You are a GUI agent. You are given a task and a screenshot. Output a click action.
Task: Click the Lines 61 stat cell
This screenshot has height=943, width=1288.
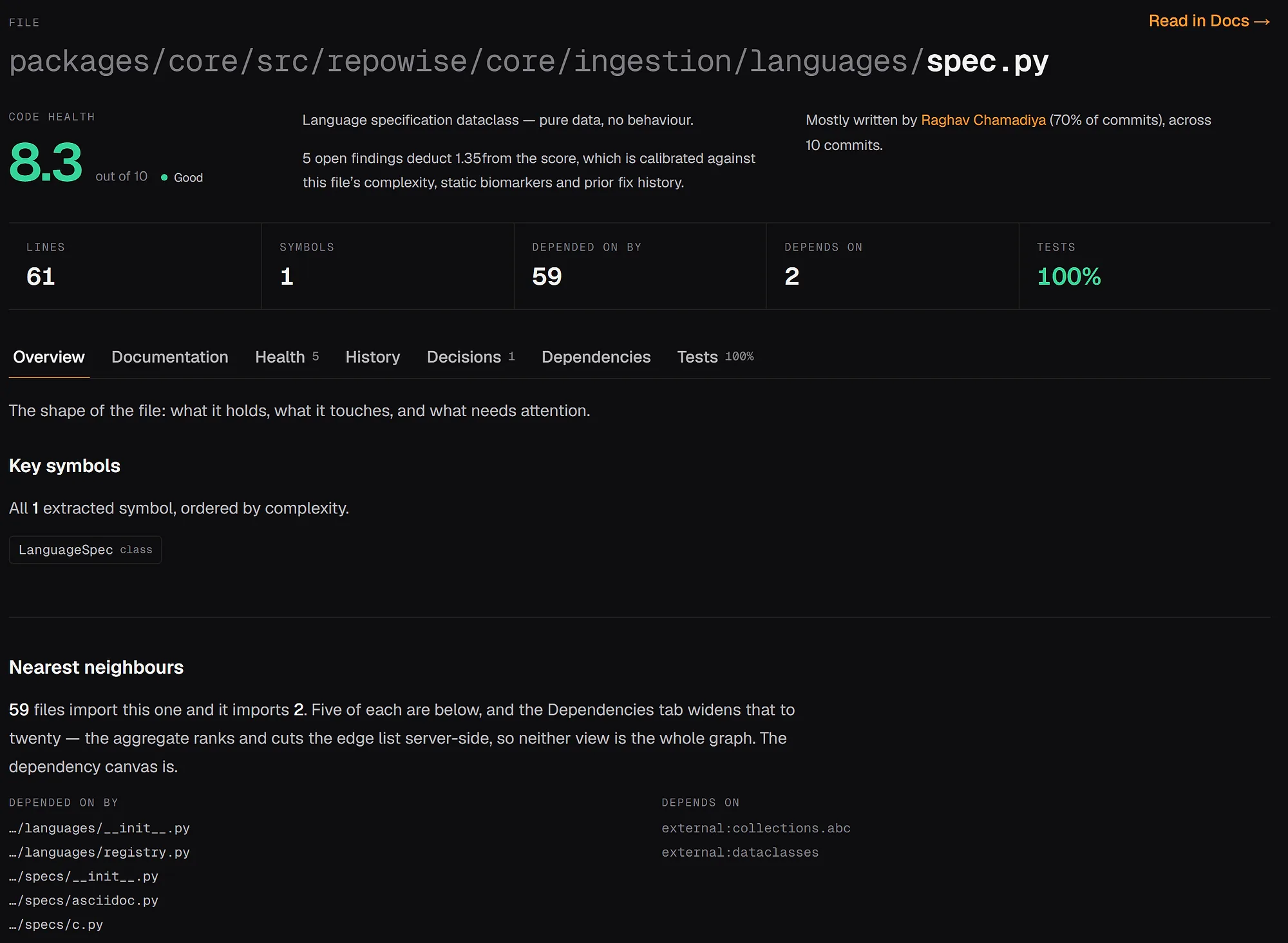tap(135, 266)
